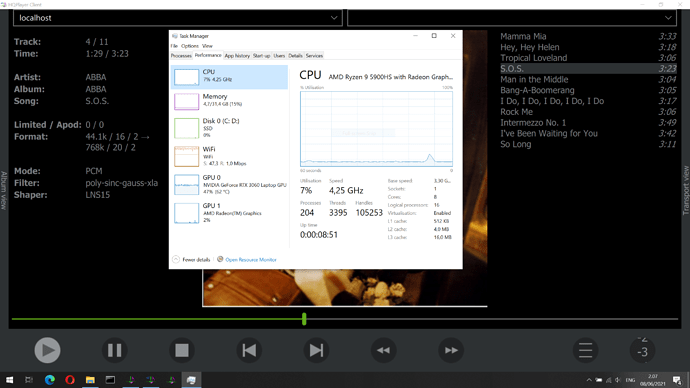Viewport: 690px width, 388px height.
Task: Click the muted volume tray icon
Action: pyautogui.click(x=618, y=380)
